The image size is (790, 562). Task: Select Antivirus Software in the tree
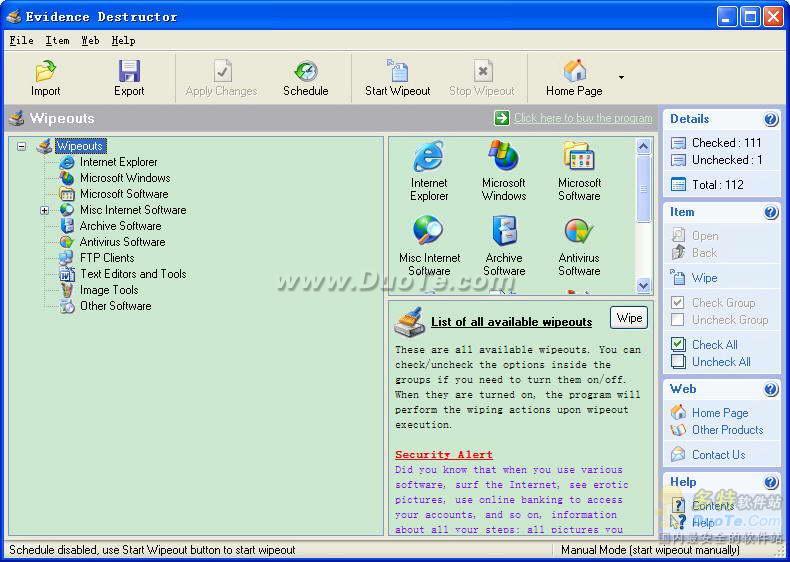click(122, 242)
